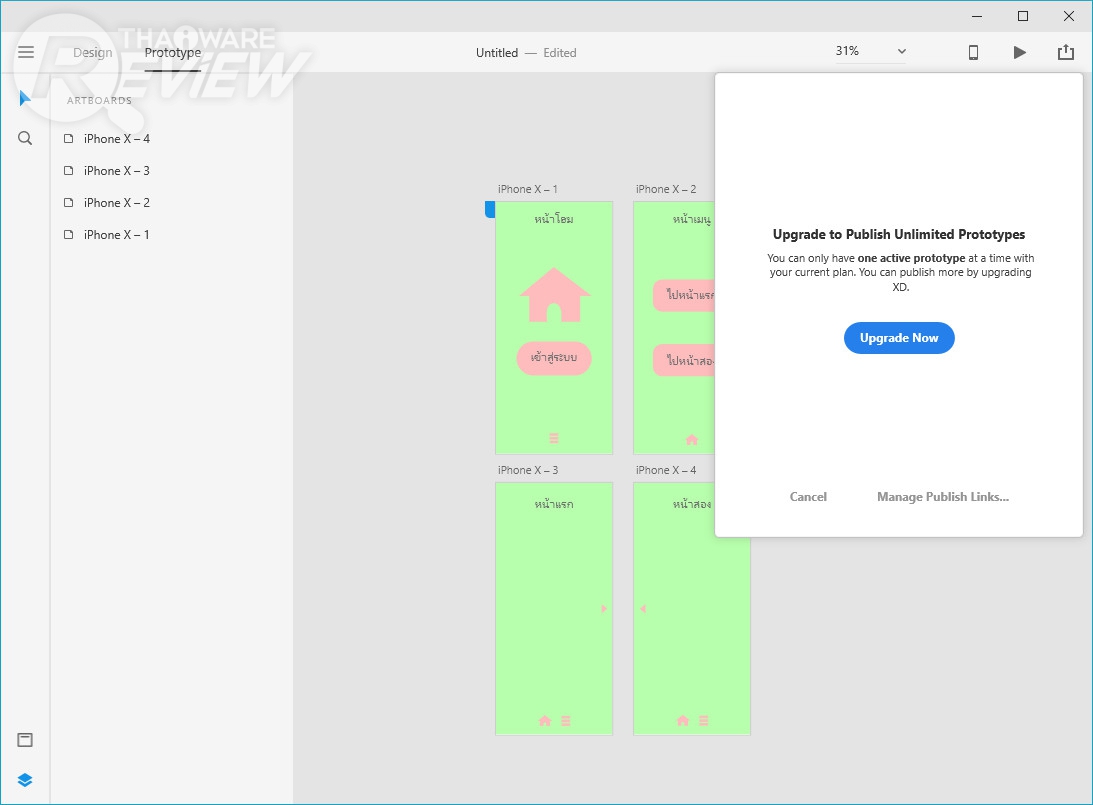Click the blue home-screen flag on iPhone X – 1
1093x805 pixels.
[x=490, y=209]
